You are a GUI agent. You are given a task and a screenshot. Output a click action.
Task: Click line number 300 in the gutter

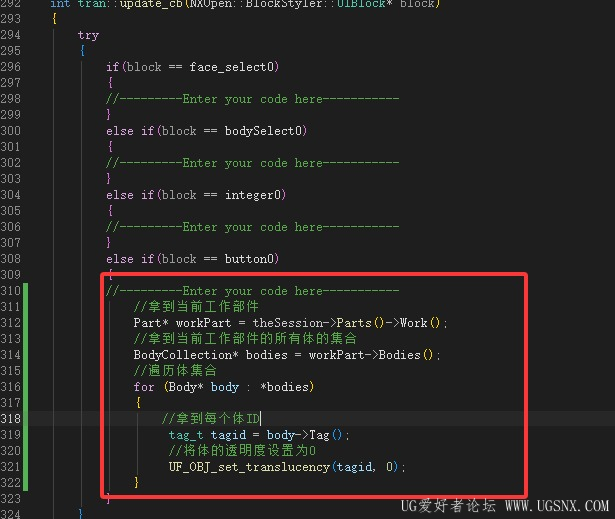pyautogui.click(x=11, y=131)
